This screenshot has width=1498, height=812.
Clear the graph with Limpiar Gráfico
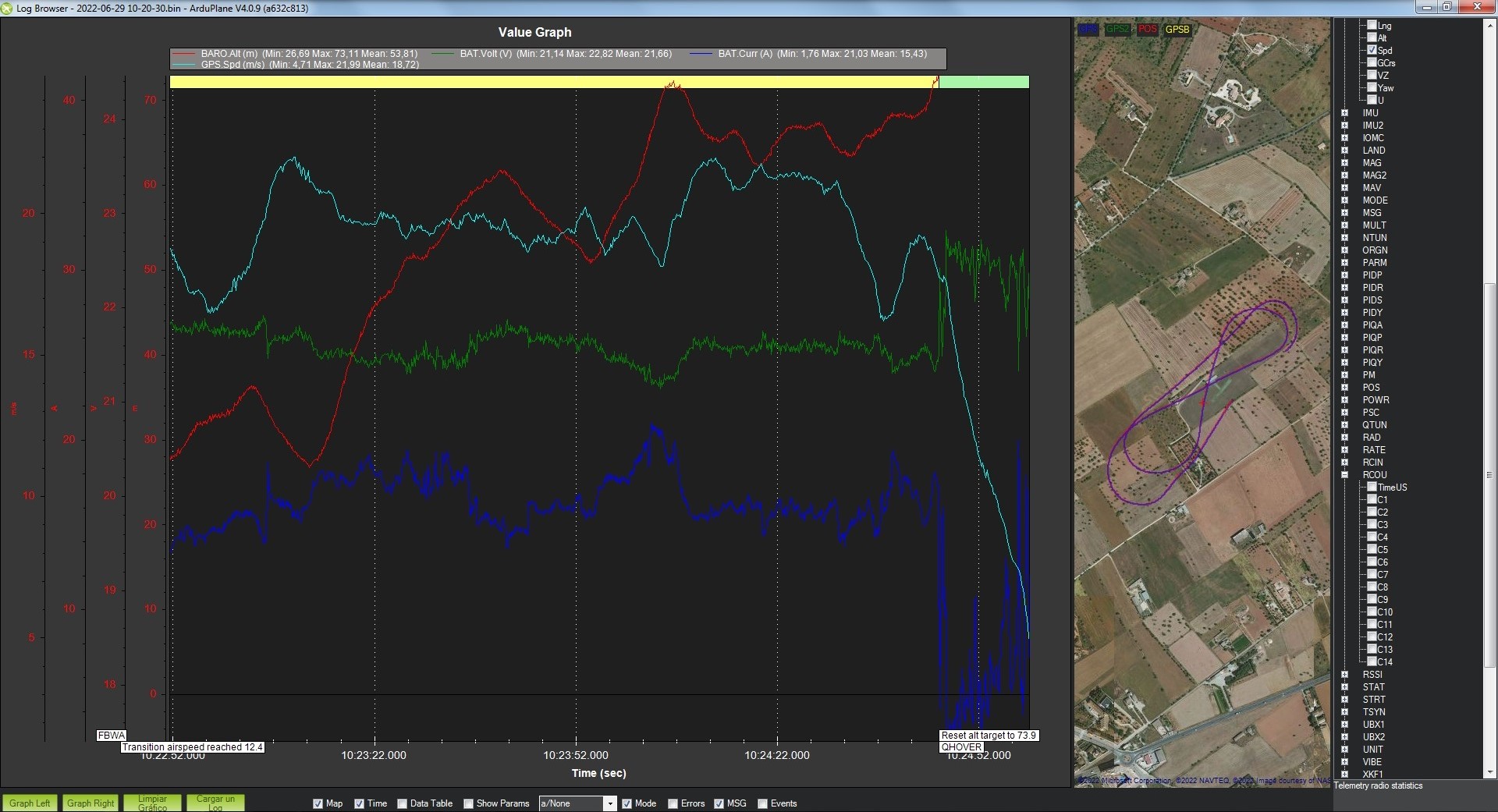coord(152,803)
